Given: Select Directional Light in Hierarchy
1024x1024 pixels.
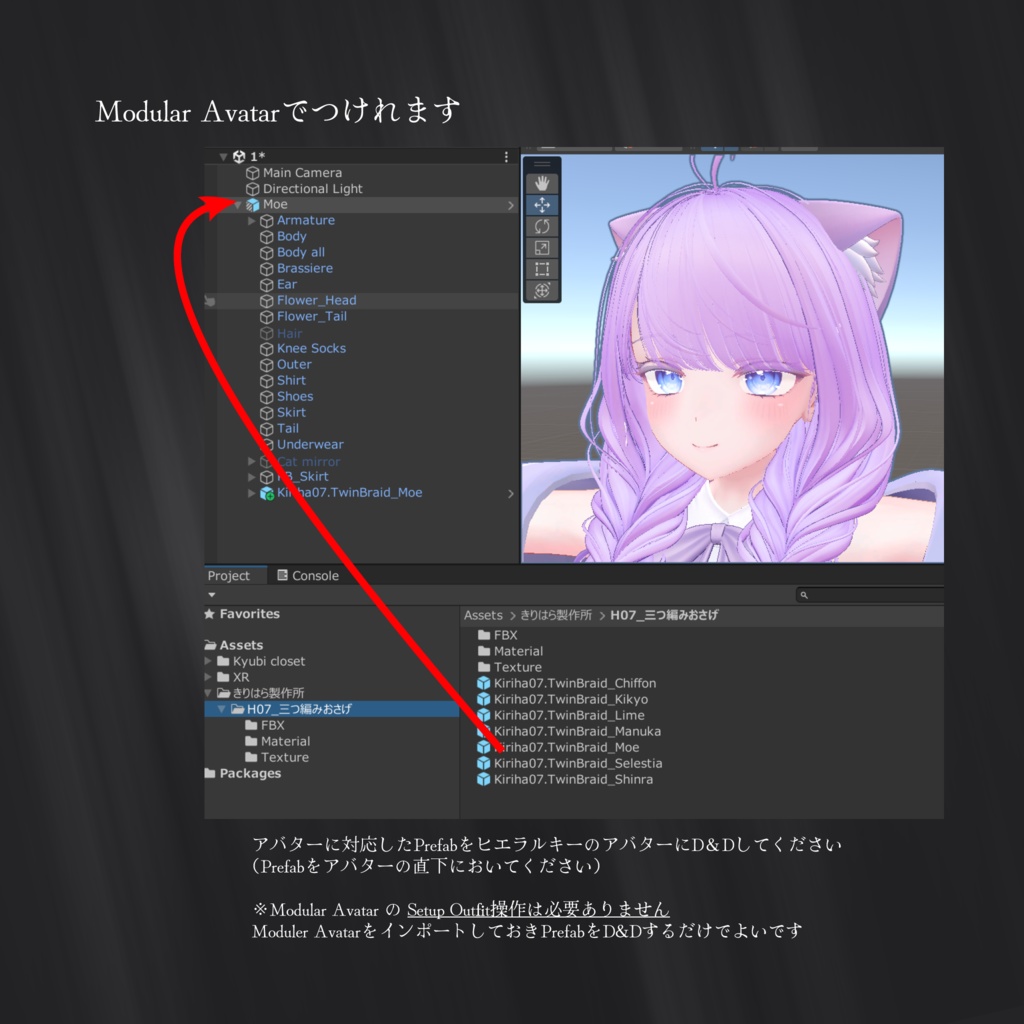Looking at the screenshot, I should pyautogui.click(x=312, y=189).
